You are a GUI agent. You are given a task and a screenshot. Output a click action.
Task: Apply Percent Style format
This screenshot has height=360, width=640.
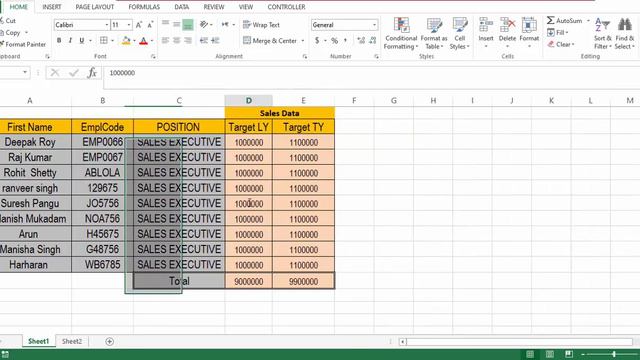click(335, 40)
